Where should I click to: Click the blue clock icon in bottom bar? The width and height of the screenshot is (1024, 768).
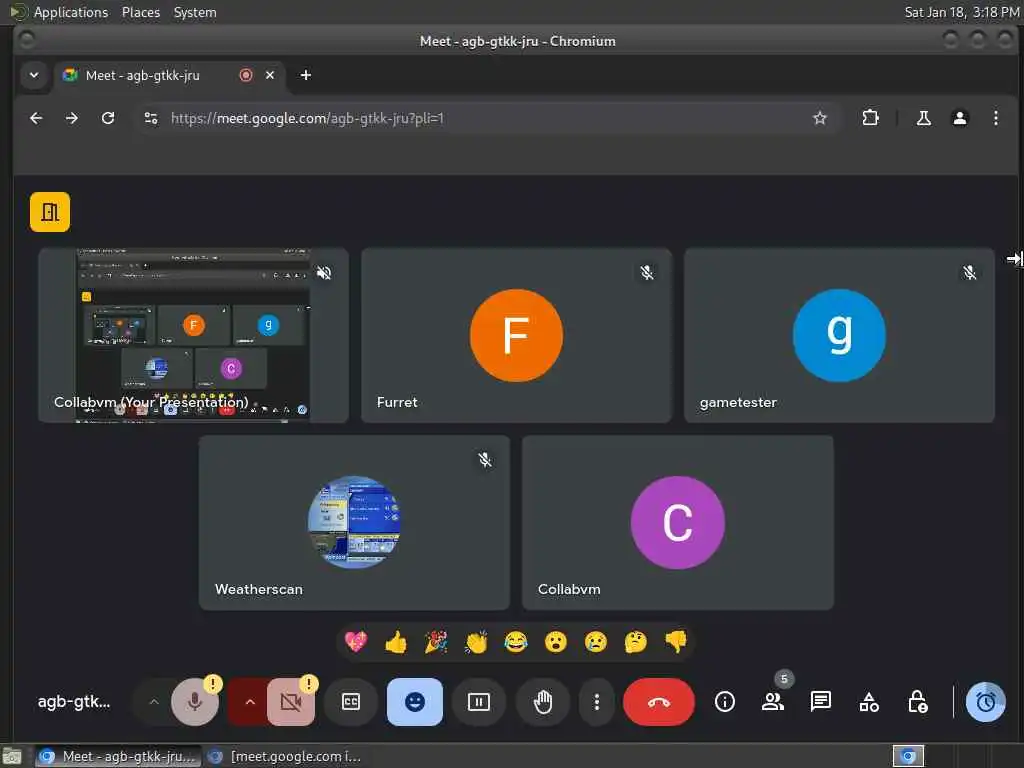(x=985, y=702)
